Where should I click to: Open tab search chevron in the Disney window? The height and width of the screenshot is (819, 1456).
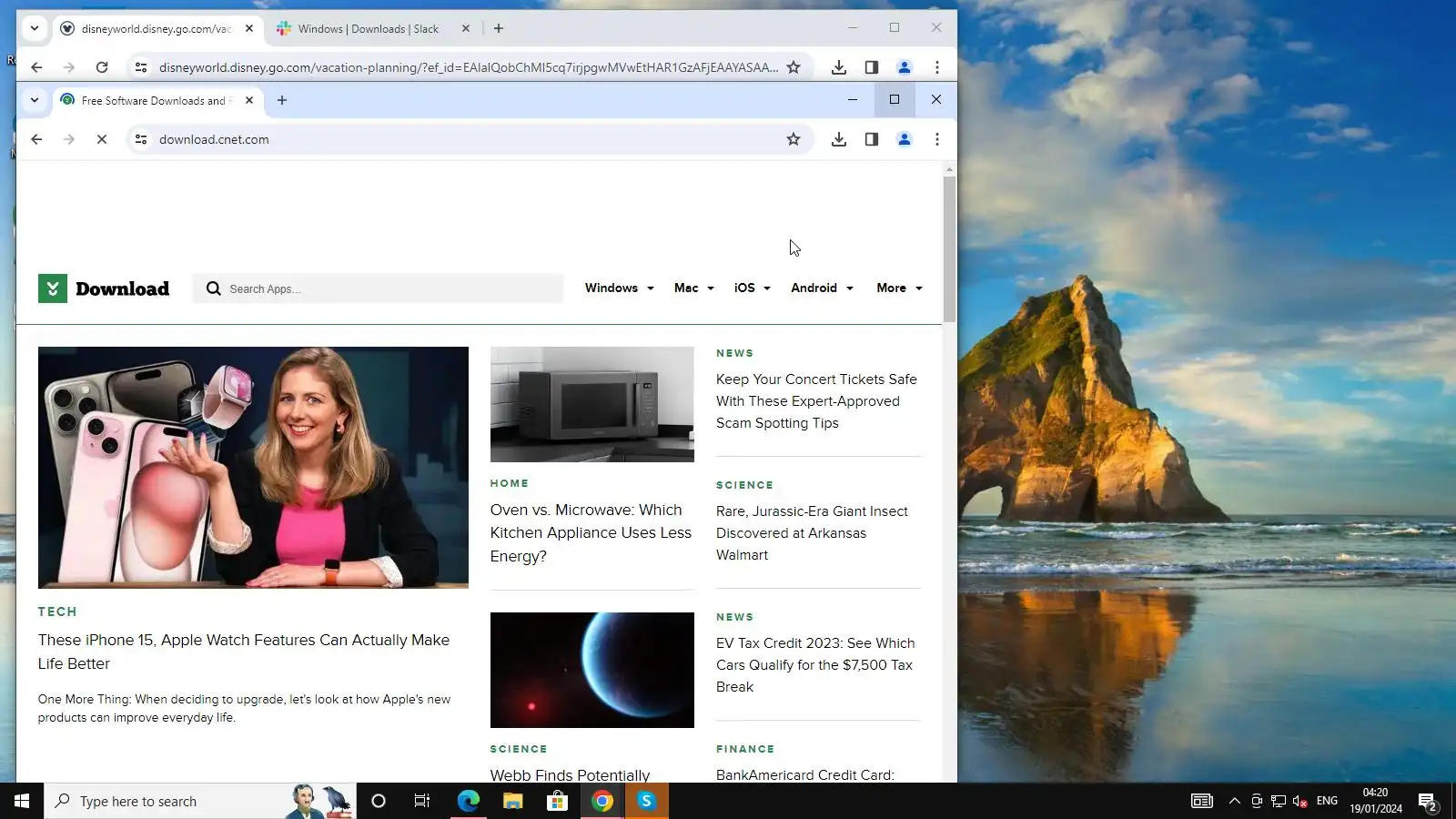[x=35, y=28]
